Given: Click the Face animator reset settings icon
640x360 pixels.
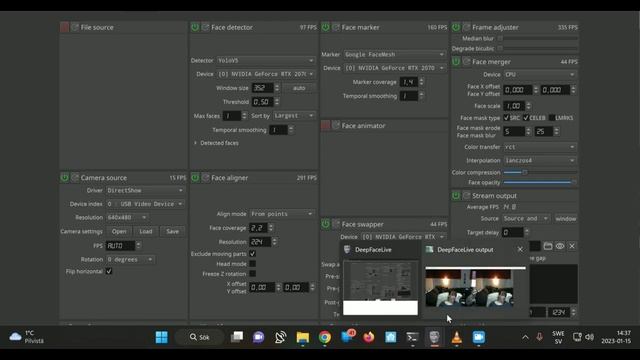Looking at the screenshot, I should coord(336,125).
